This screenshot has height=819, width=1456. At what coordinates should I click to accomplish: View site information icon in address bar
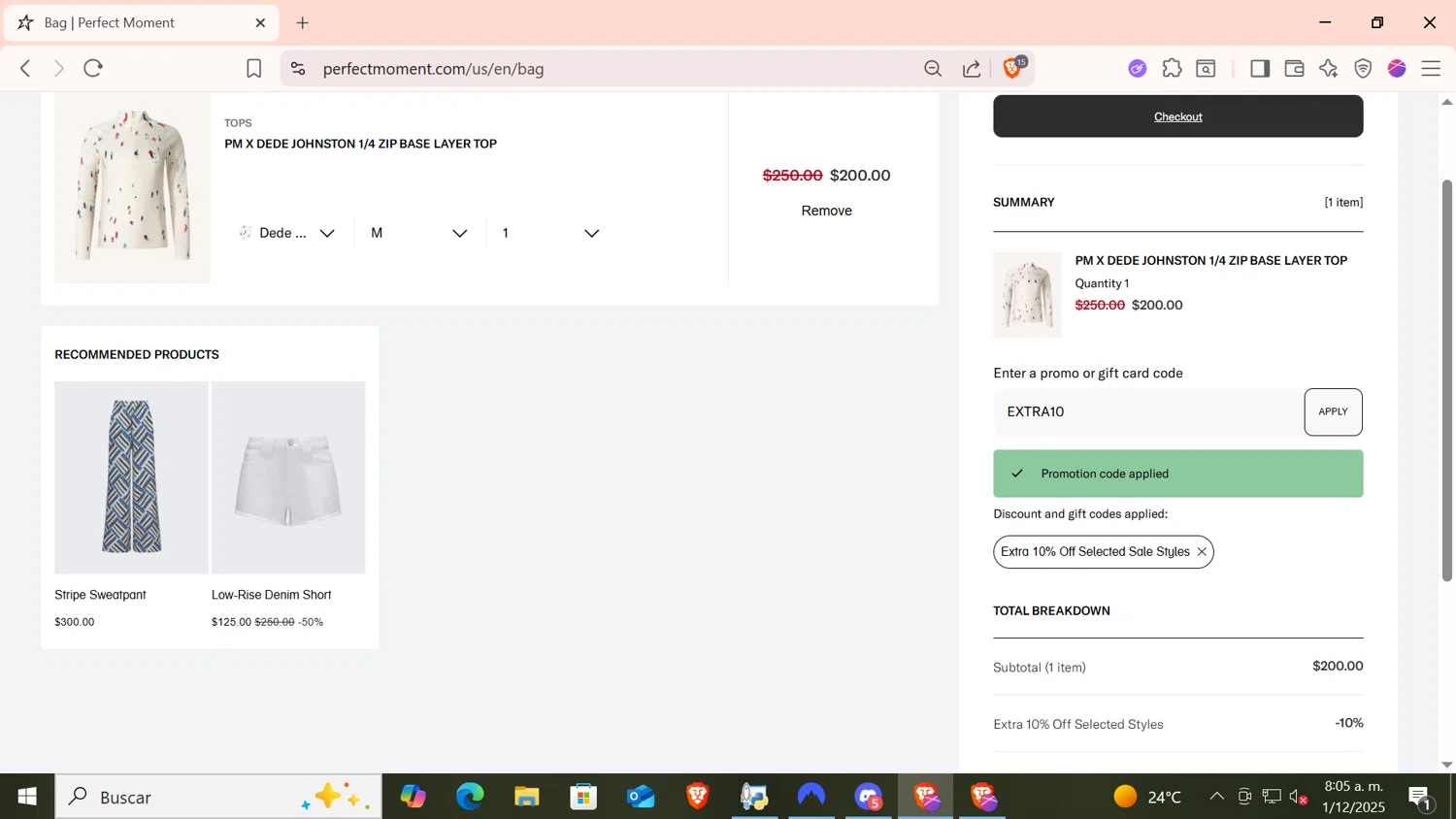pos(298,69)
